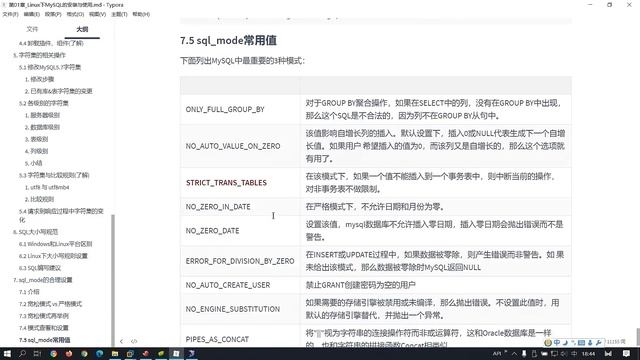Screen dimensions: 640x360
Task: Open Windows Start menu
Action: tap(7, 353)
